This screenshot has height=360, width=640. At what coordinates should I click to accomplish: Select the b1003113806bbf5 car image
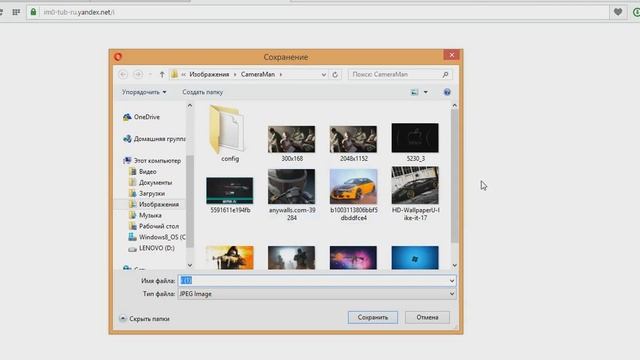pyautogui.click(x=353, y=187)
